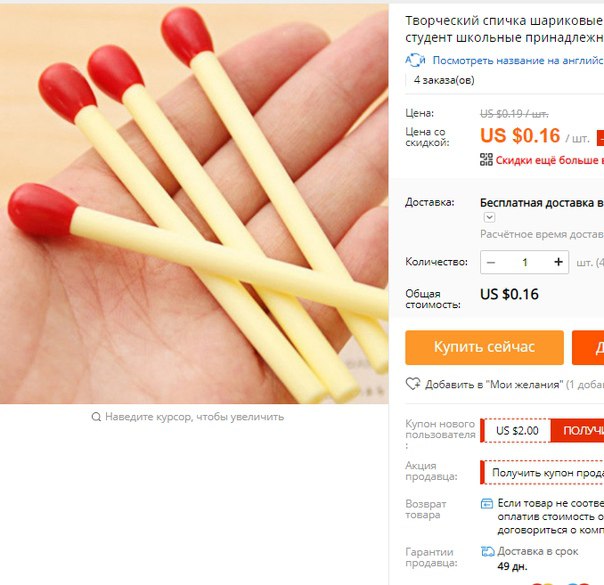Increase quantity with the plus button

(x=559, y=262)
